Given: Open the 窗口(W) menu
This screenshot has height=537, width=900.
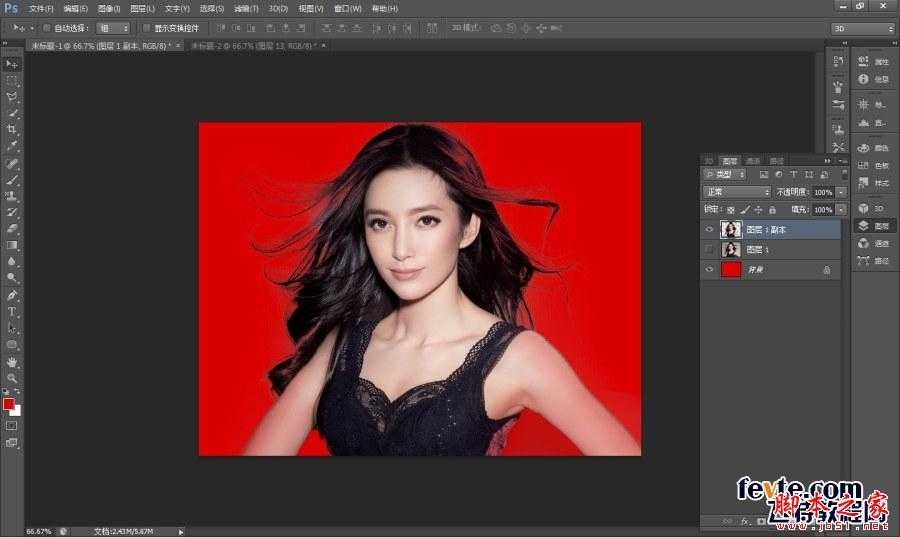Looking at the screenshot, I should (348, 9).
